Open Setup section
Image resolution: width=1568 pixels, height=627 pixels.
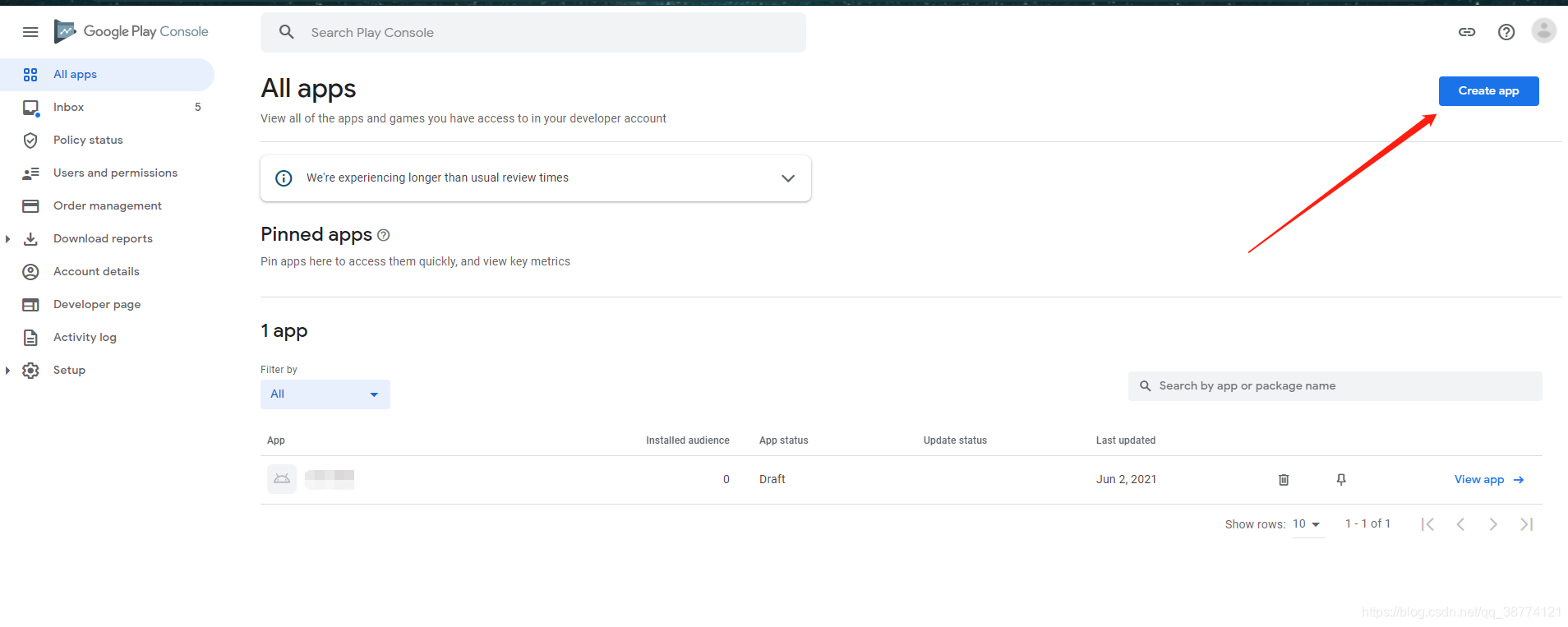point(107,371)
